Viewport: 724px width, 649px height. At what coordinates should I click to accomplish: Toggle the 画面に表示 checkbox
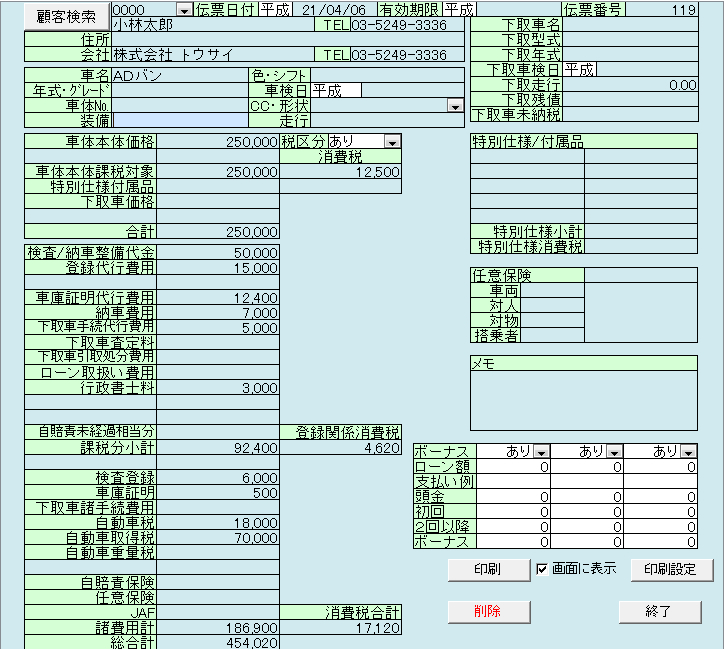tap(542, 569)
